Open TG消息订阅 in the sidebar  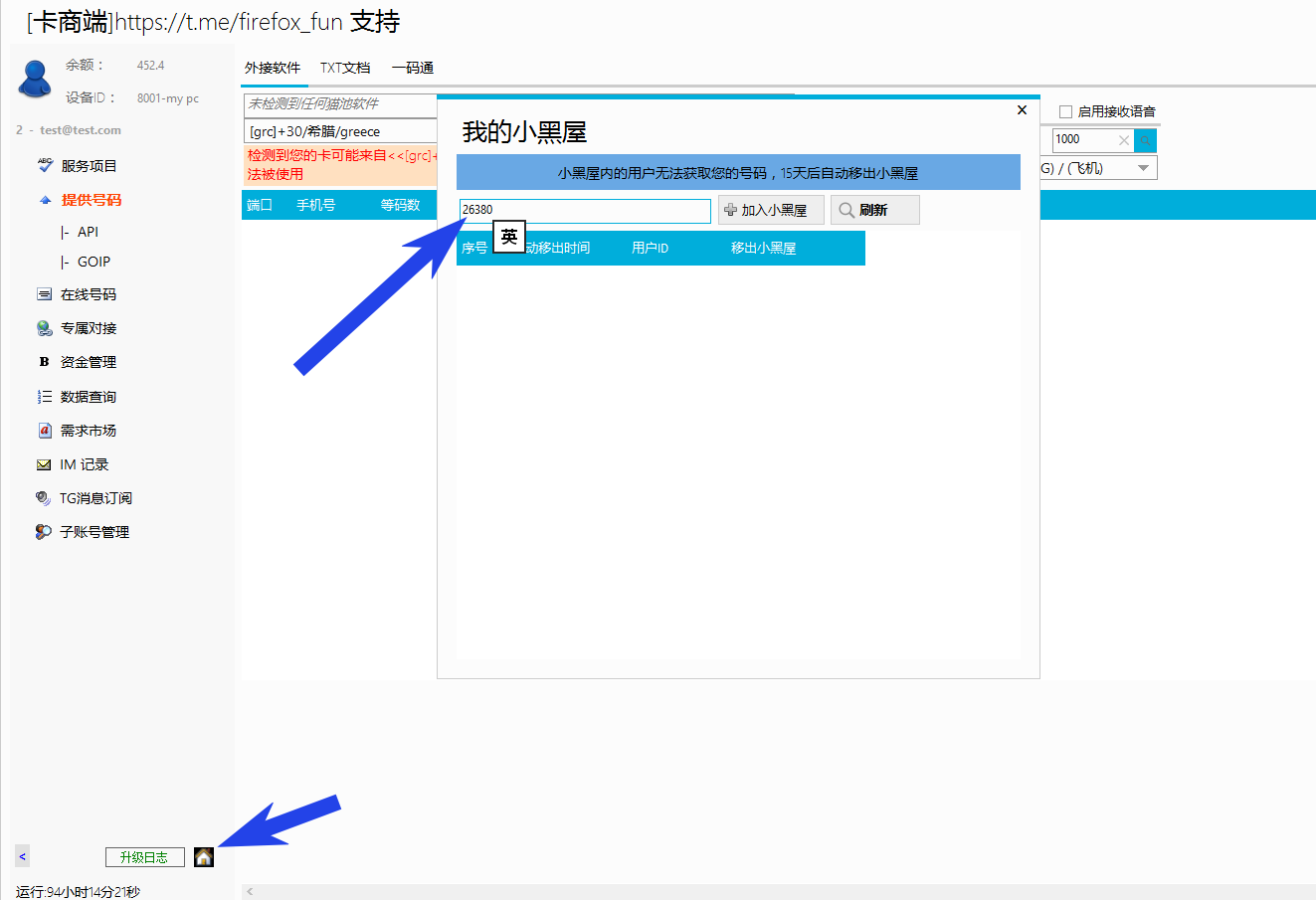click(x=95, y=498)
